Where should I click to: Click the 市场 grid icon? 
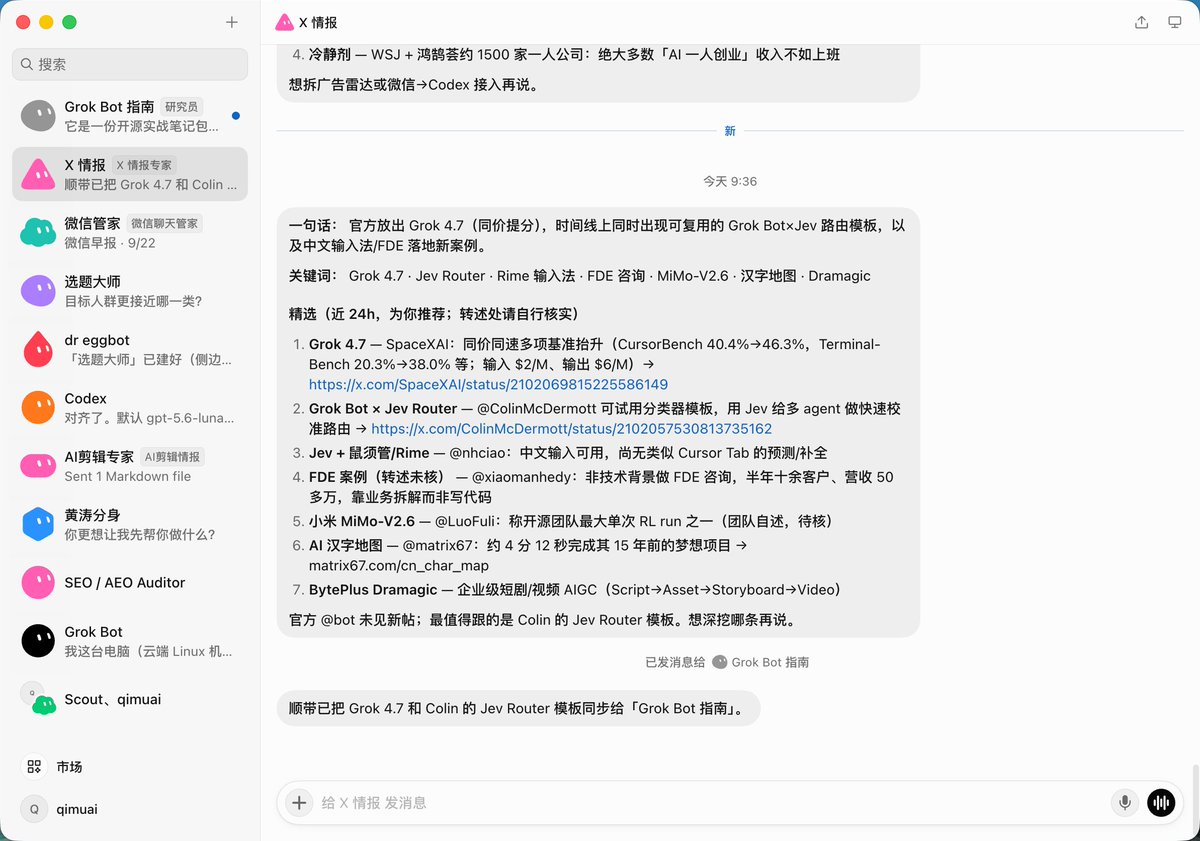(x=35, y=767)
